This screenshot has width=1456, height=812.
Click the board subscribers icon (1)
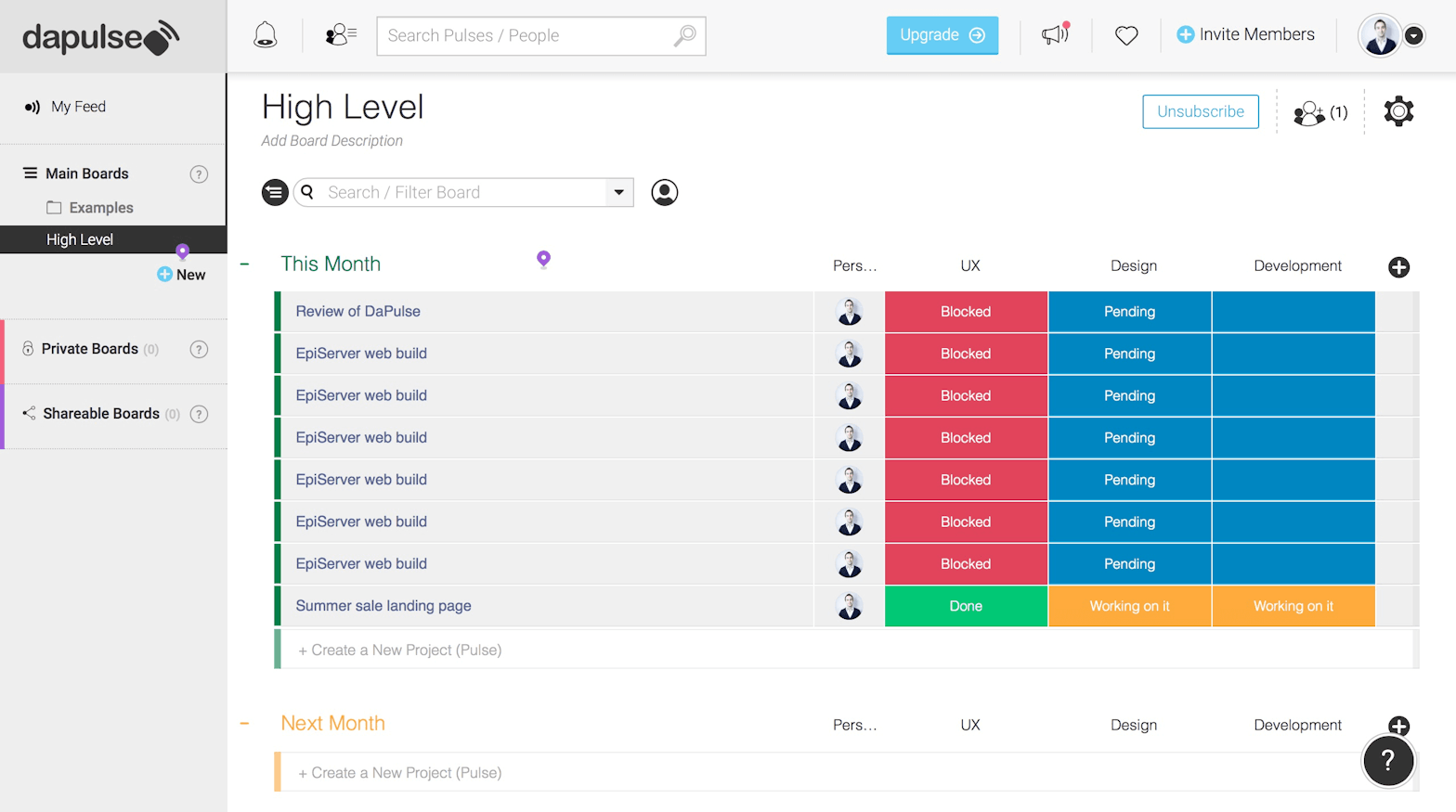coord(1319,112)
